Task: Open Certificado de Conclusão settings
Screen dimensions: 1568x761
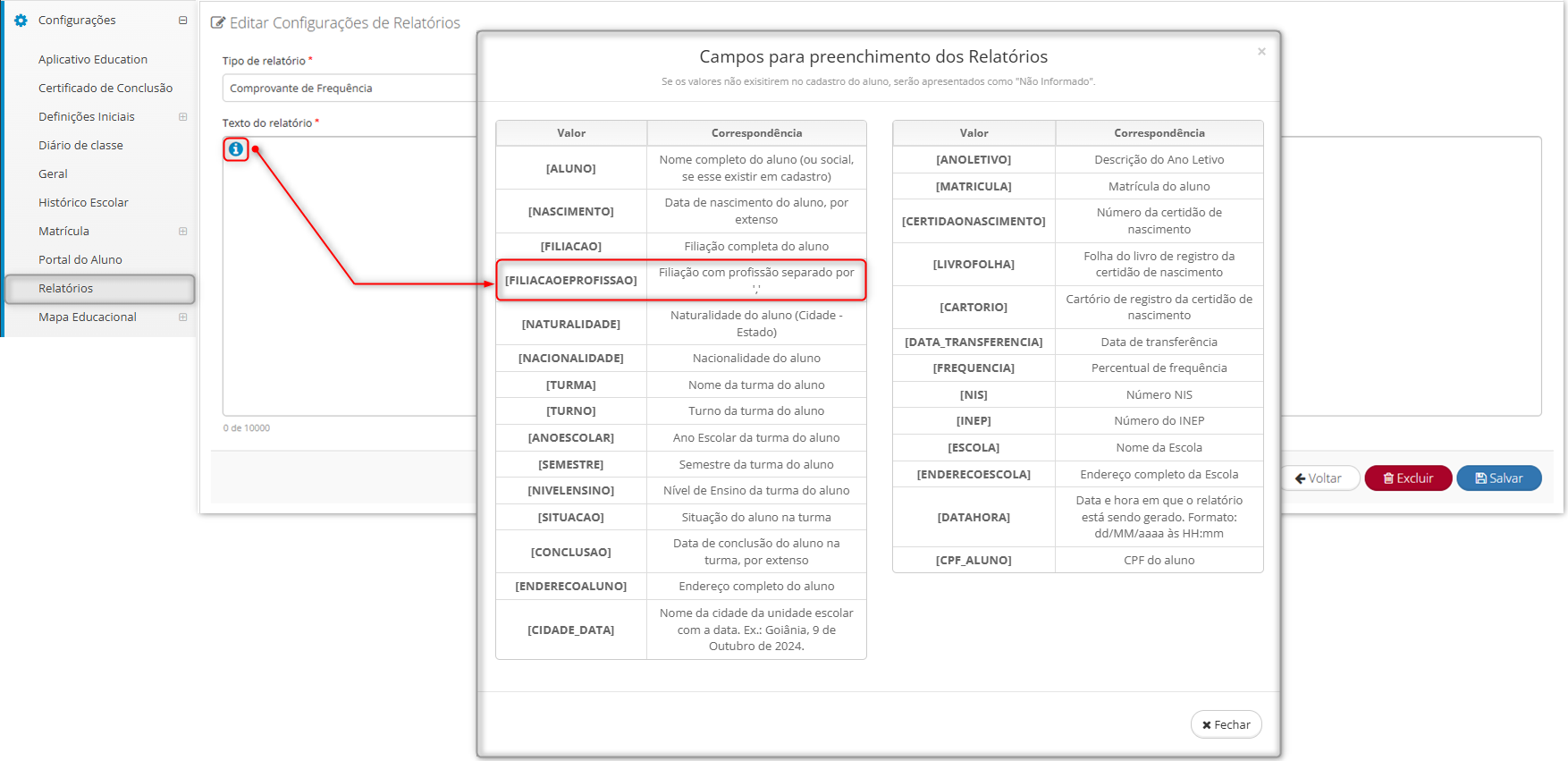Action: point(105,88)
